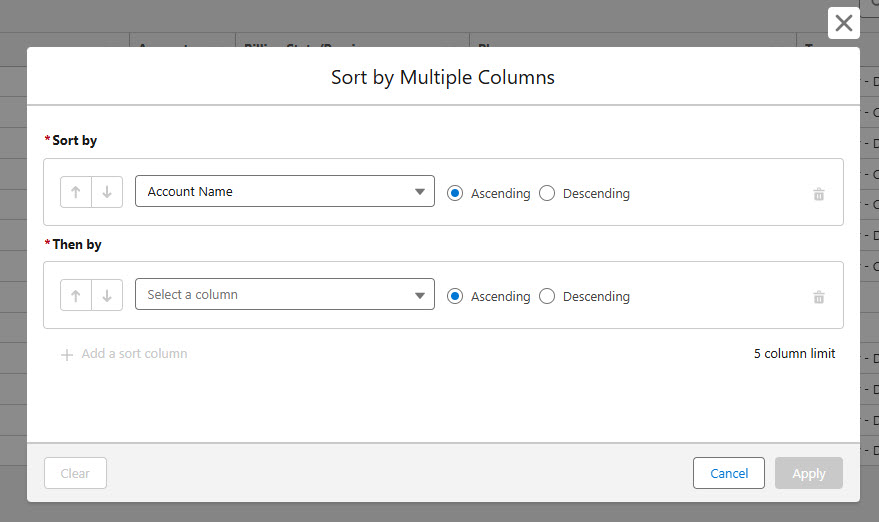Click the 'Sort by Multiple Columns' heading
Screen dimensions: 879x522
[443, 77]
